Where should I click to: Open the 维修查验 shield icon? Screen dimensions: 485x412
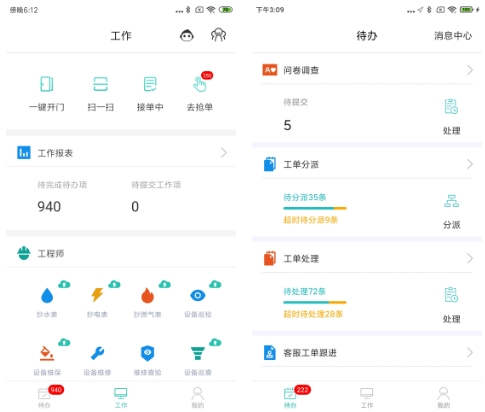[x=147, y=353]
